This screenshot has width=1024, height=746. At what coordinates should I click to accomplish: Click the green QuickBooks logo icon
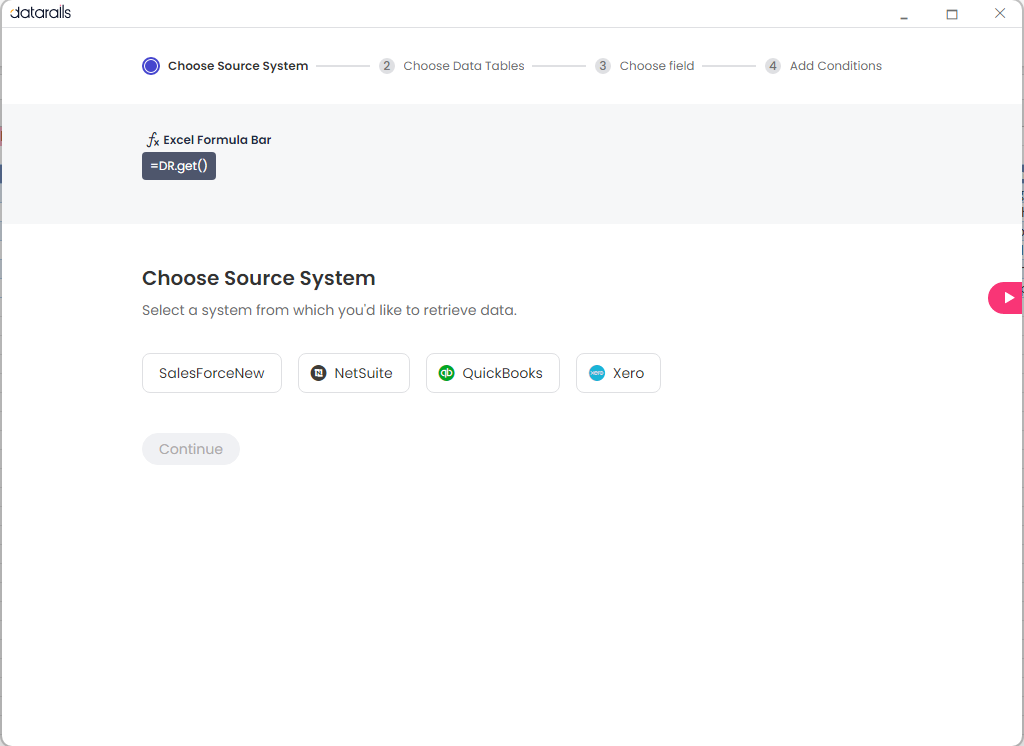[x=446, y=373]
